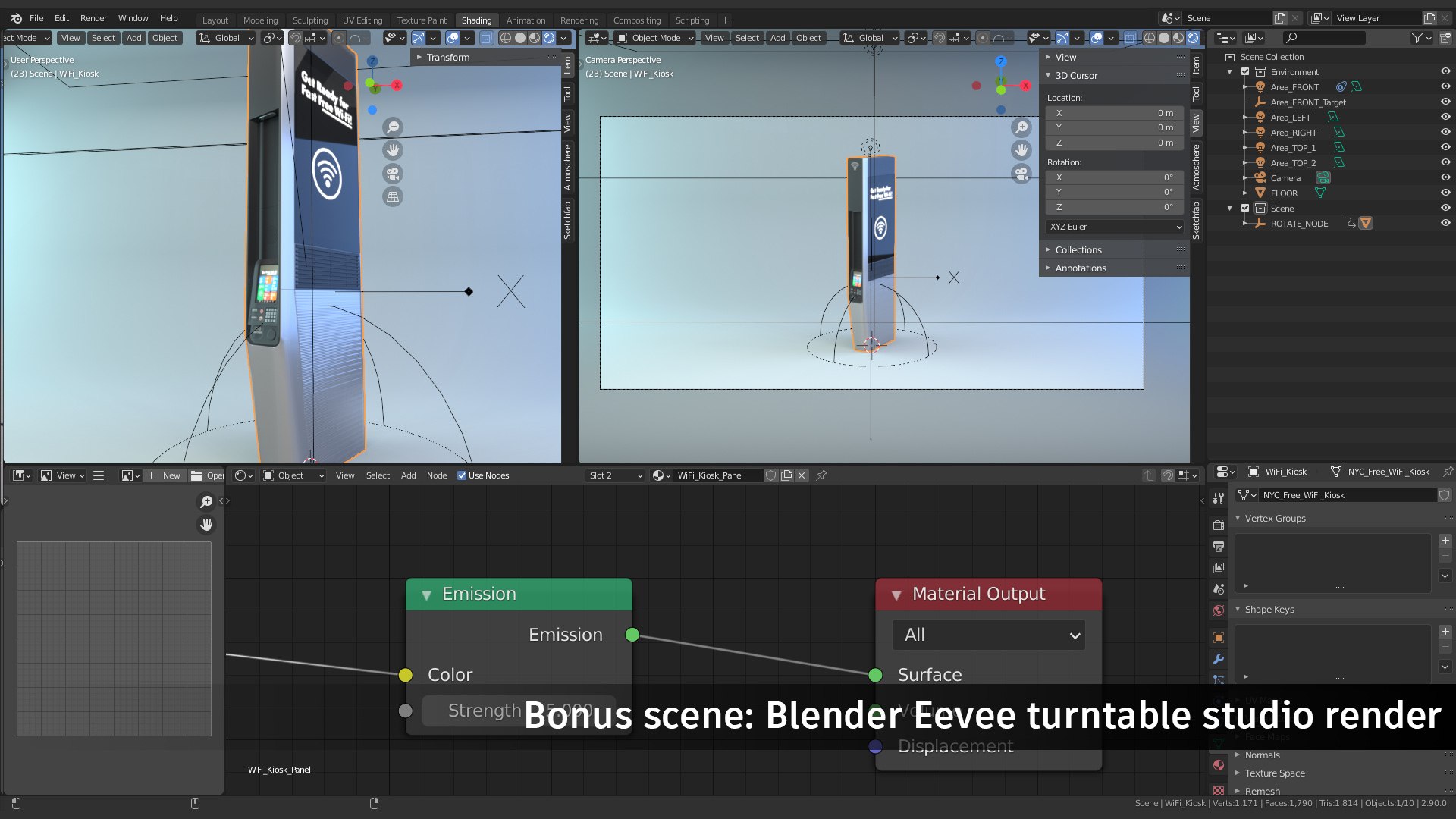The image size is (1456, 819).
Task: Toggle the Use Nodes checkbox
Action: (x=462, y=475)
